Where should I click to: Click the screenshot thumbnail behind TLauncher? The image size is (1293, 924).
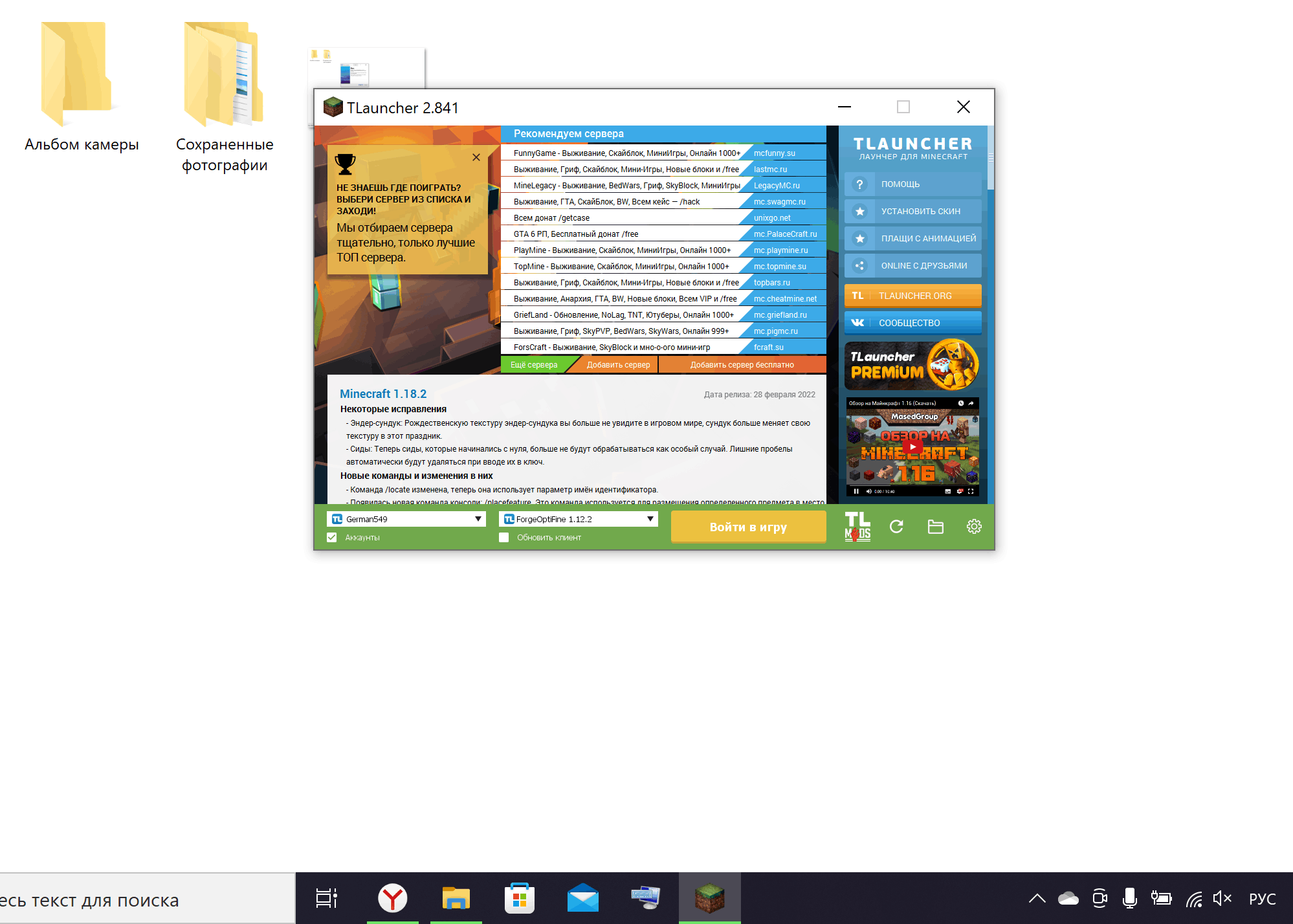point(366,68)
